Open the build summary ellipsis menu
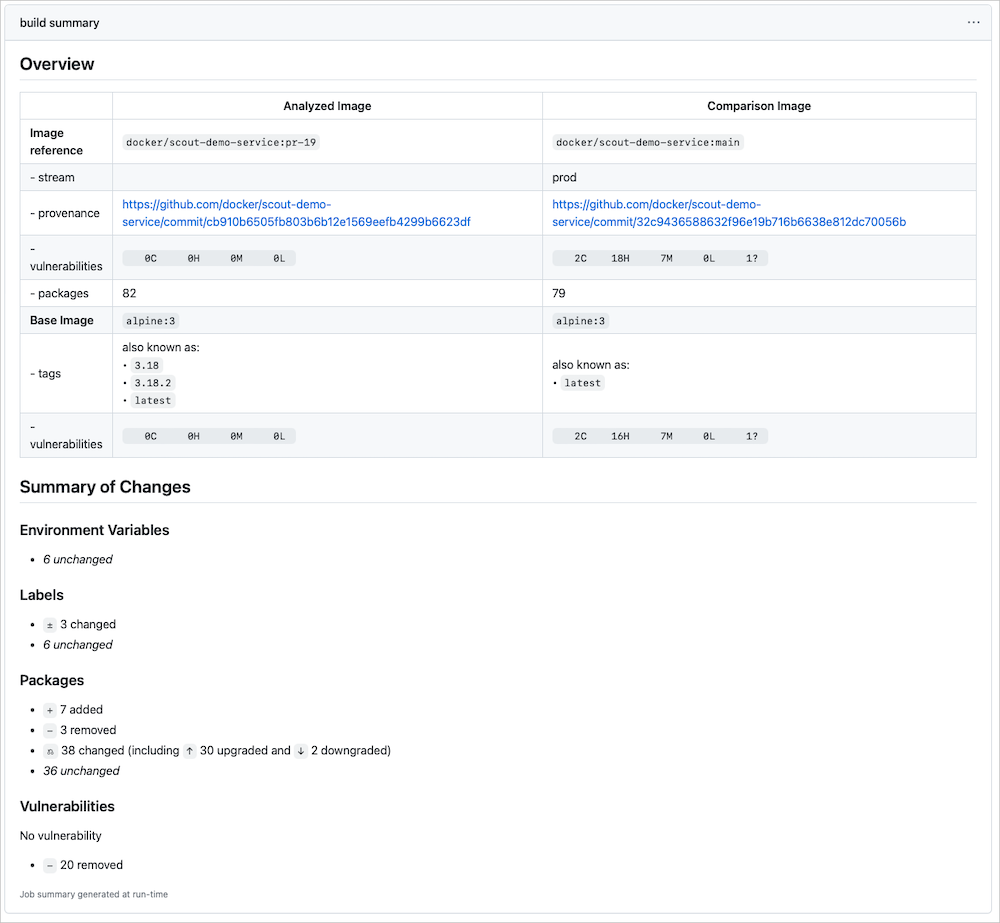 pos(973,22)
